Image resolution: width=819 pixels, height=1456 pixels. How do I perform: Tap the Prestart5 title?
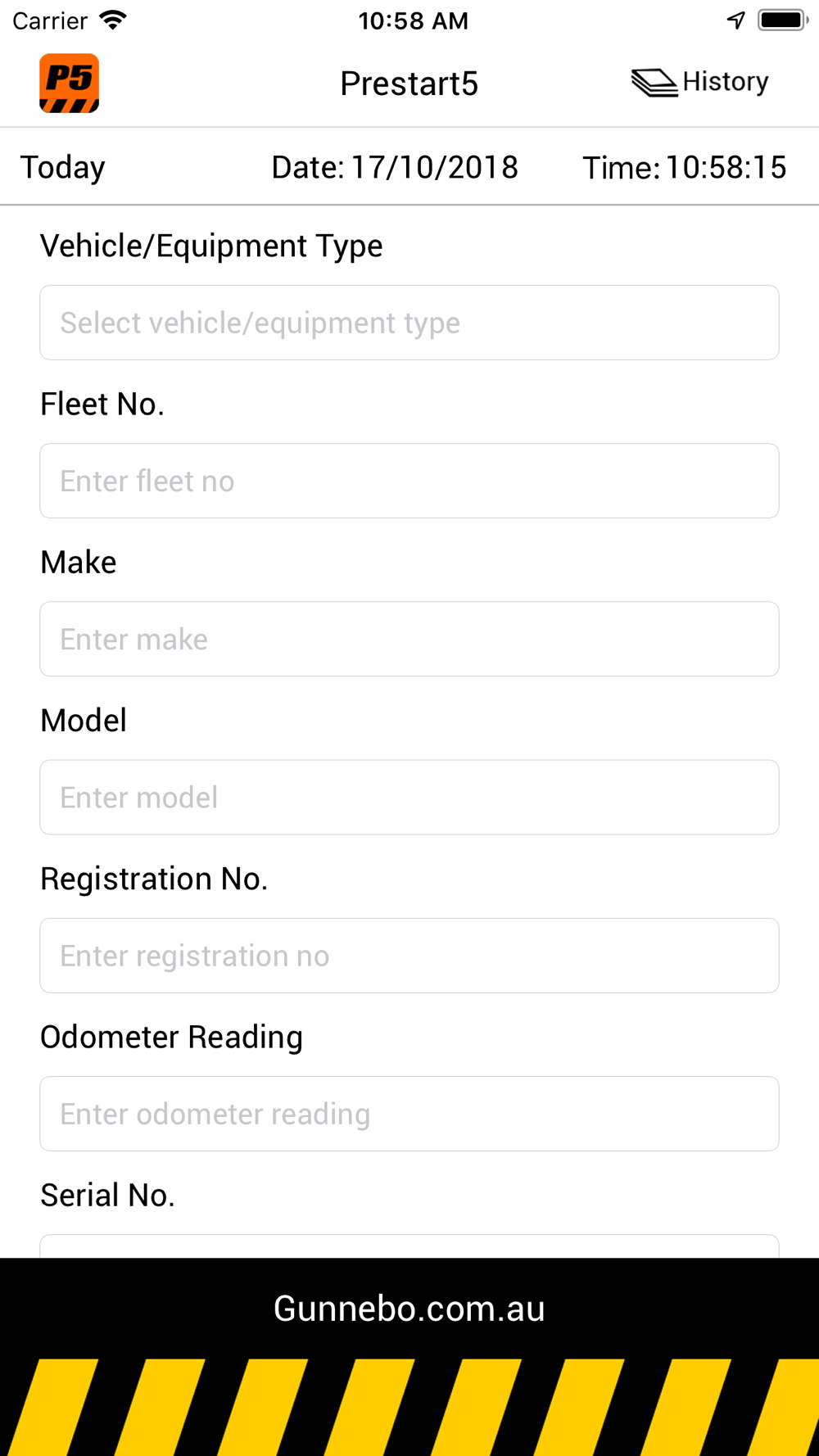(x=409, y=84)
